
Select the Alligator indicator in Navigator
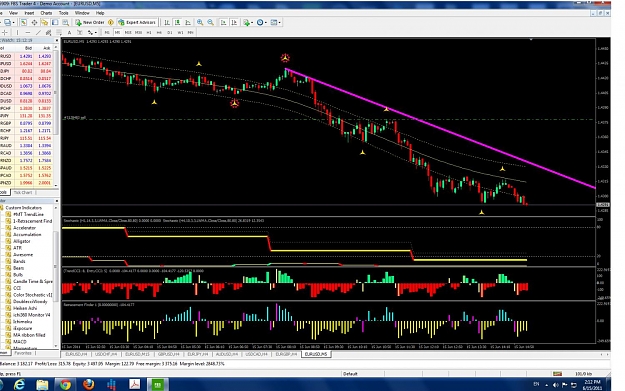(x=22, y=241)
